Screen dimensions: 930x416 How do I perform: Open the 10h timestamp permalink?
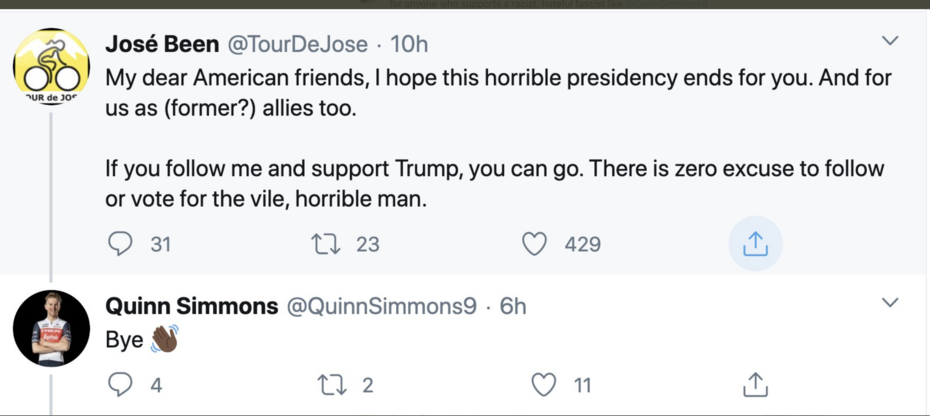pyautogui.click(x=409, y=44)
